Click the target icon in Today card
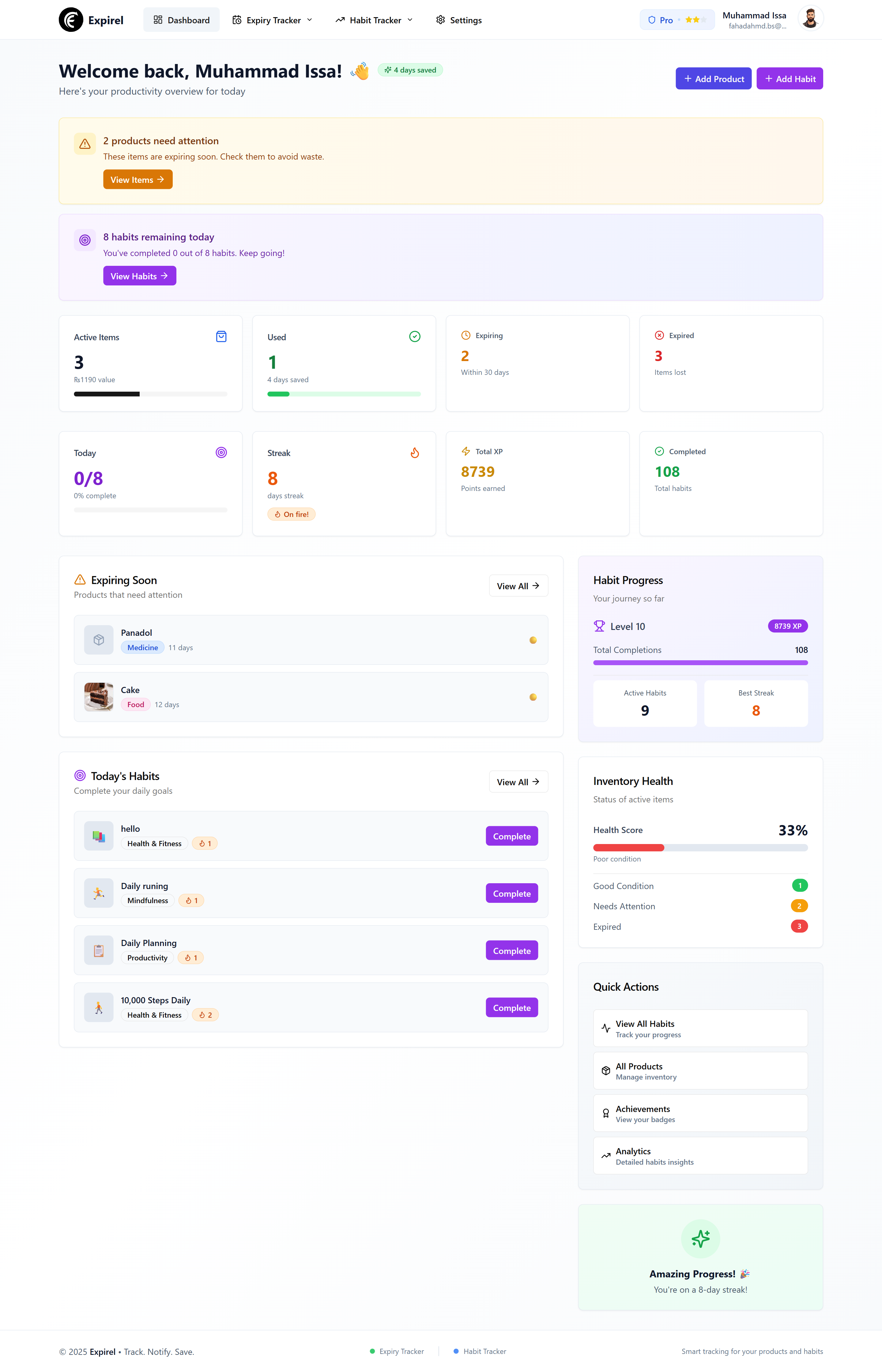Image resolution: width=882 pixels, height=1372 pixels. tap(221, 452)
